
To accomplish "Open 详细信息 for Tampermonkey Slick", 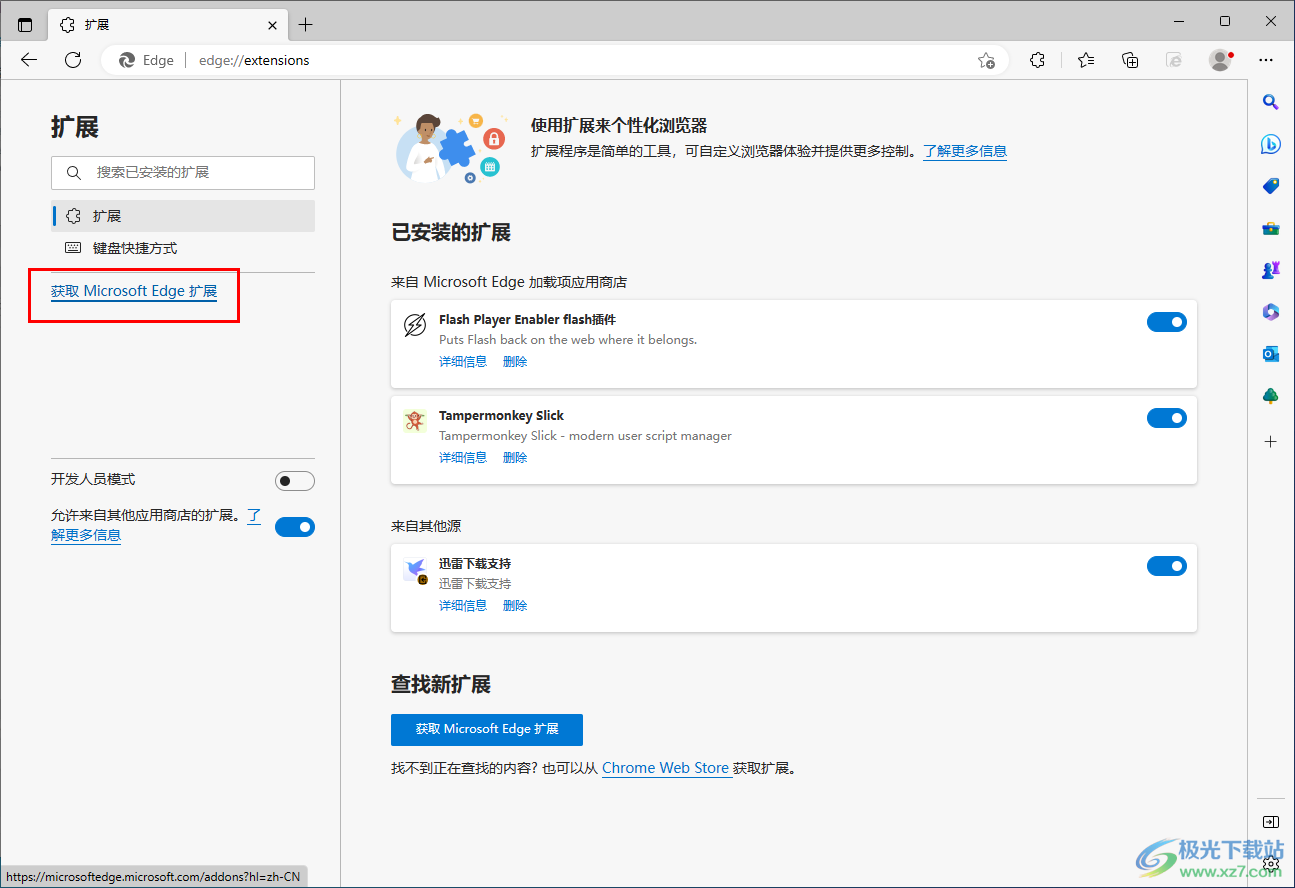I will tap(463, 458).
